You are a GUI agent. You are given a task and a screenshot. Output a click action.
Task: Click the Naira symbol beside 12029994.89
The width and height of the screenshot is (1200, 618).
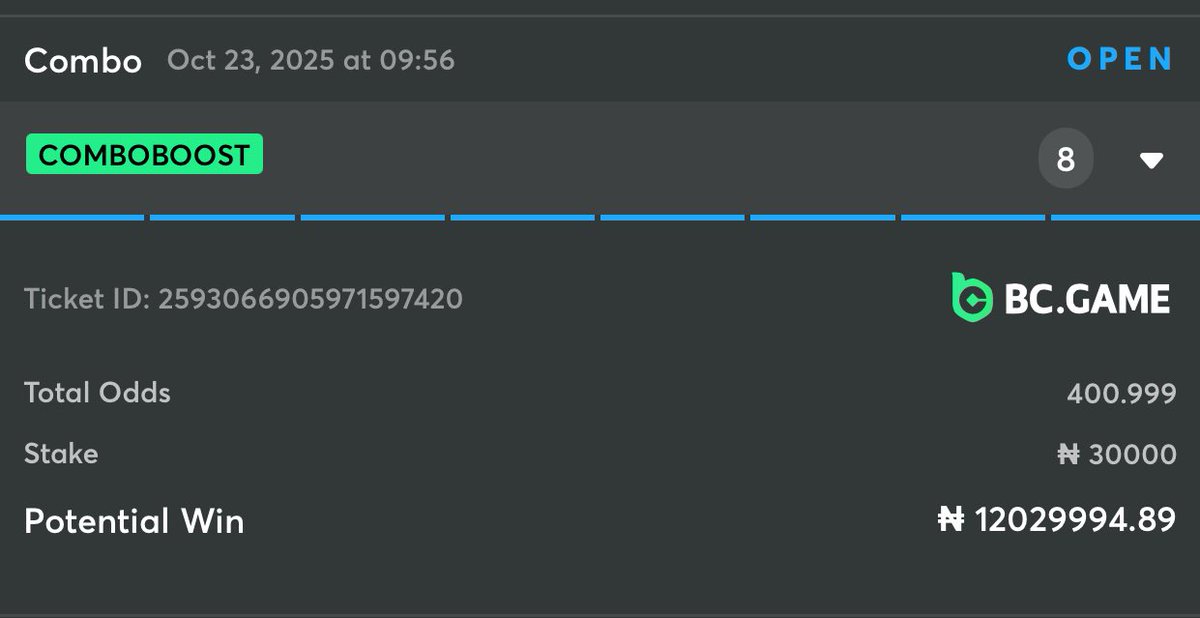(x=951, y=520)
